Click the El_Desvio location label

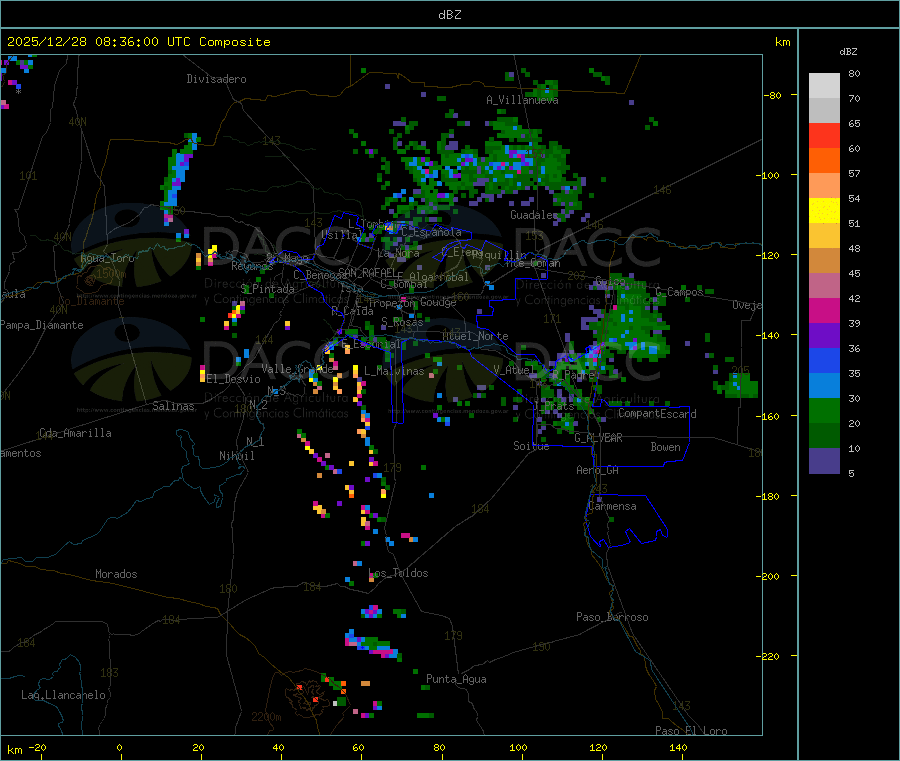click(233, 379)
